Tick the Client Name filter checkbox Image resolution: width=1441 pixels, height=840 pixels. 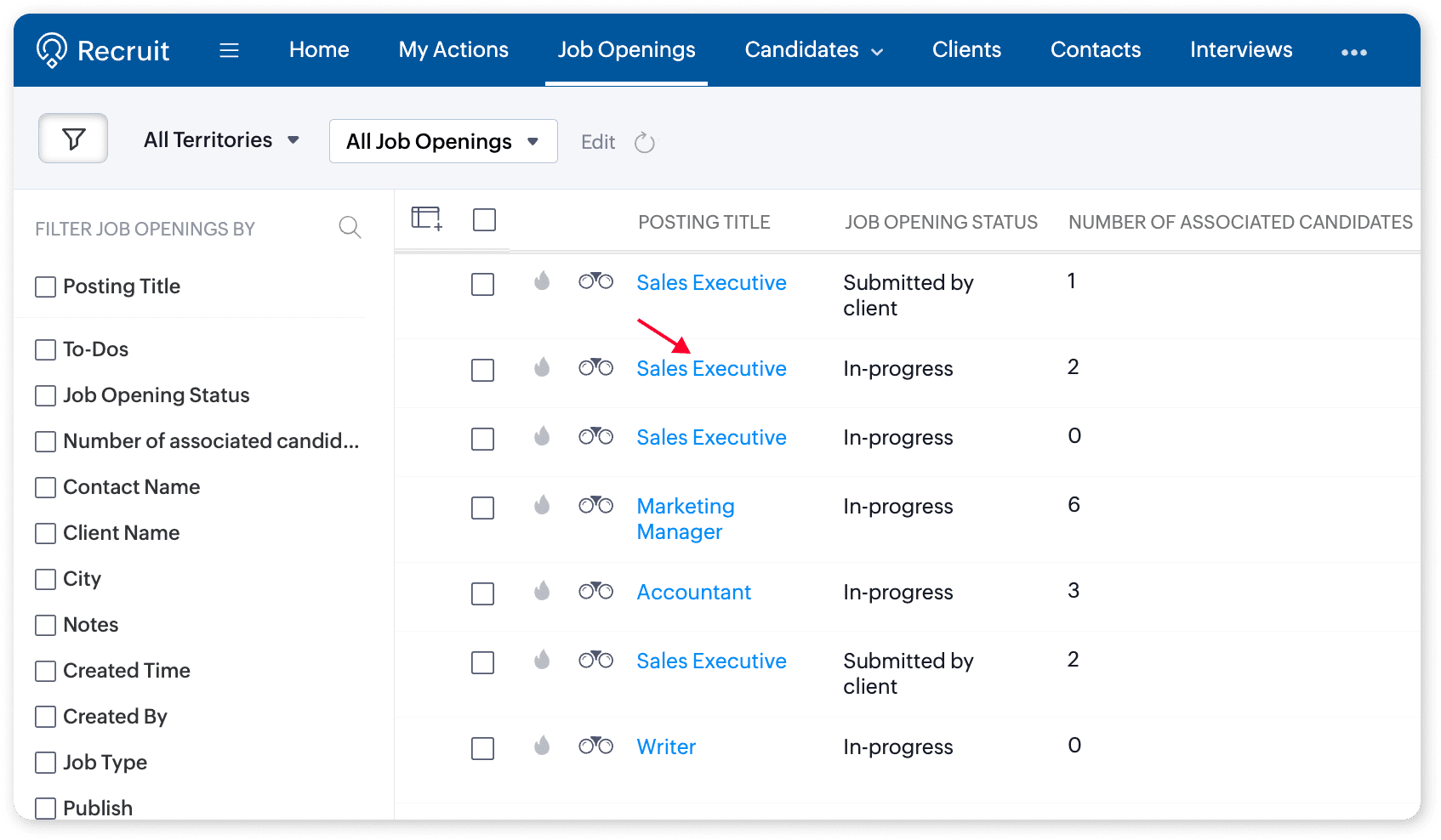[46, 534]
